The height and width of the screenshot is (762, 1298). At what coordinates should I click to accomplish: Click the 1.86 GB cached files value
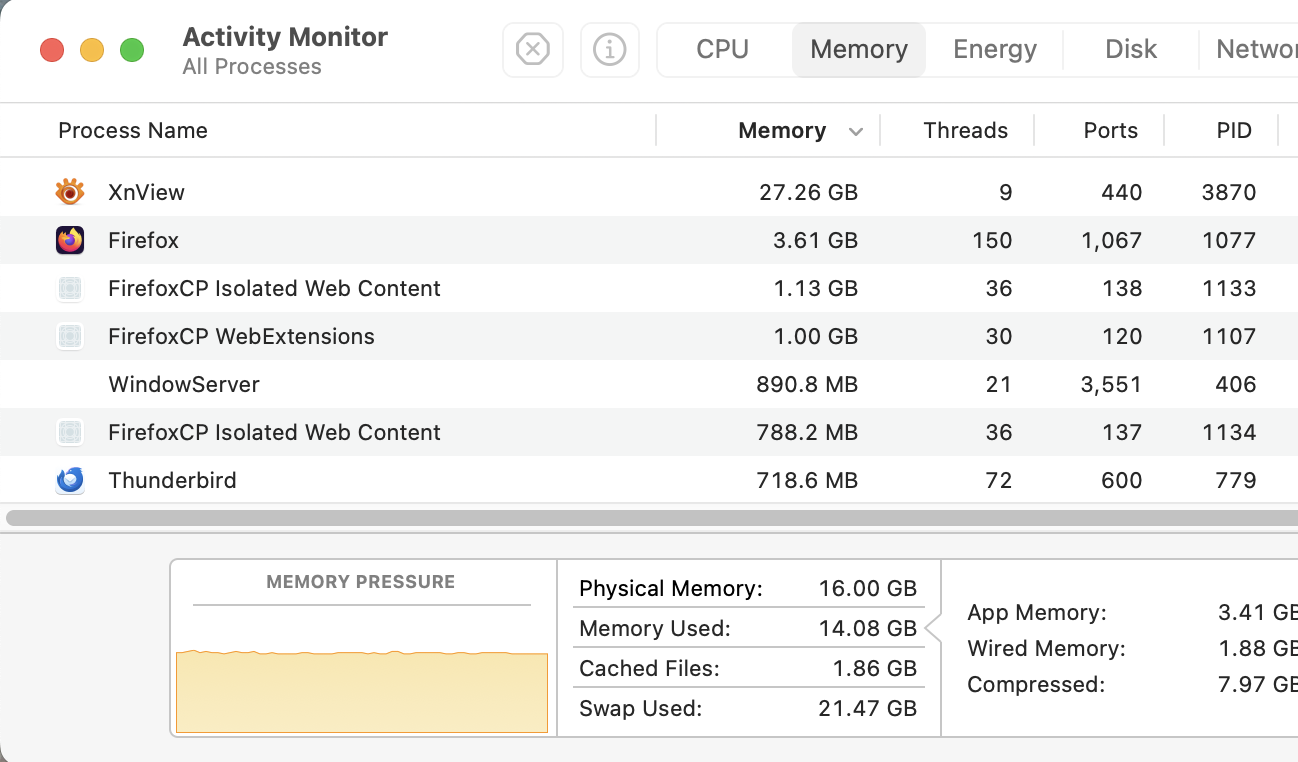(875, 668)
